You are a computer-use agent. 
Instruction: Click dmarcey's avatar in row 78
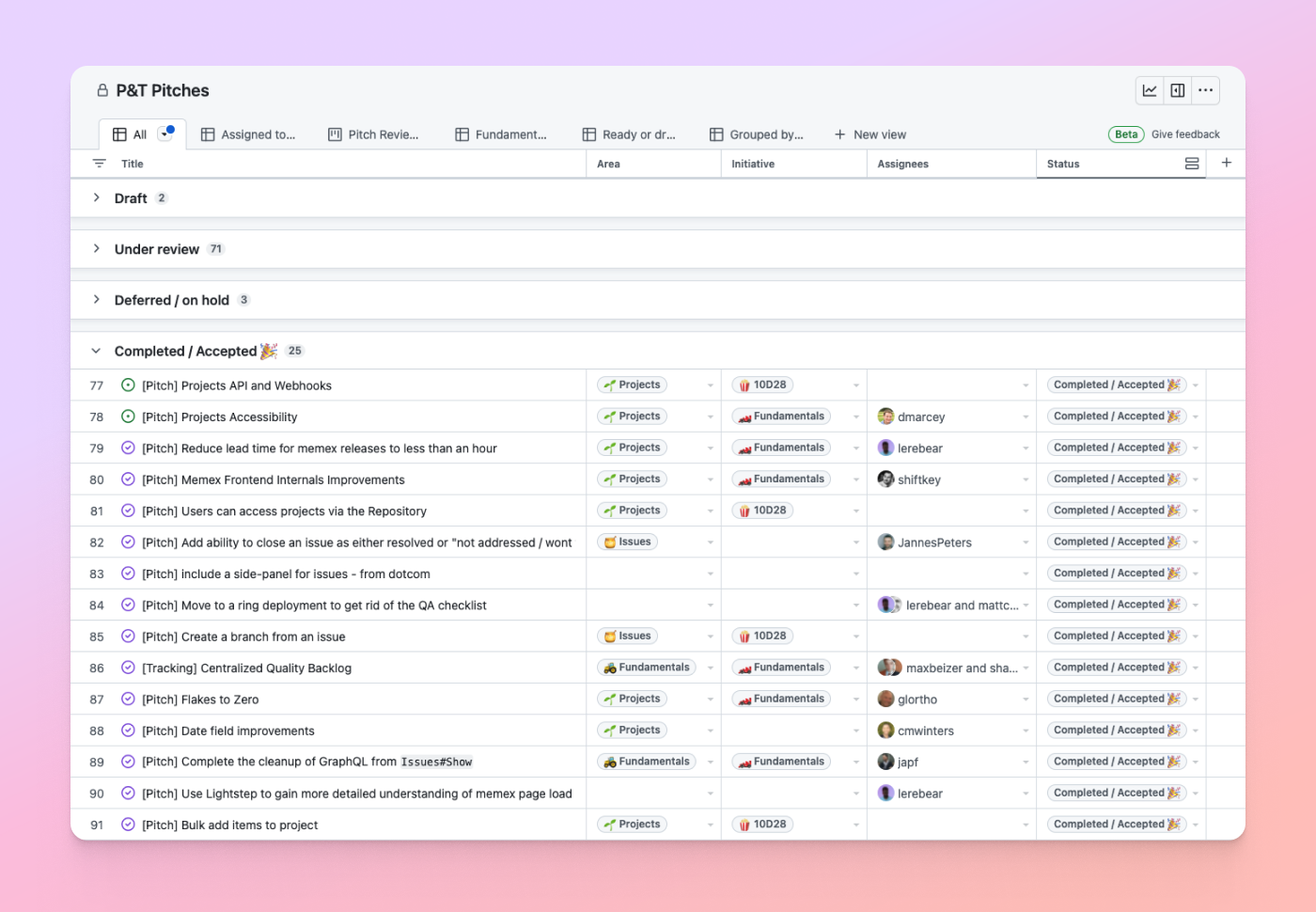point(885,417)
